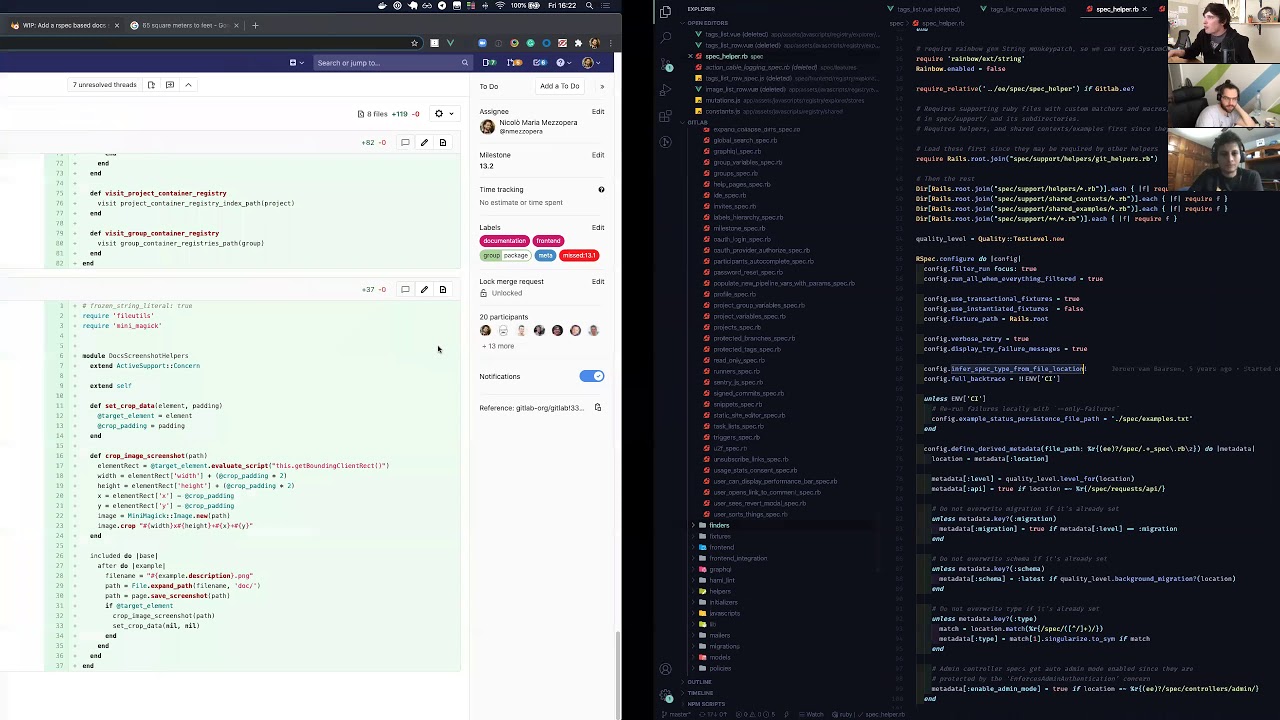1280x720 pixels.
Task: Bookmark page with the star icon
Action: (415, 43)
